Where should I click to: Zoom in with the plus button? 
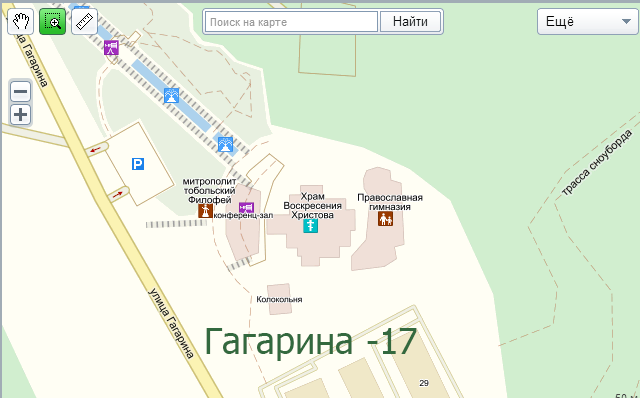20,115
